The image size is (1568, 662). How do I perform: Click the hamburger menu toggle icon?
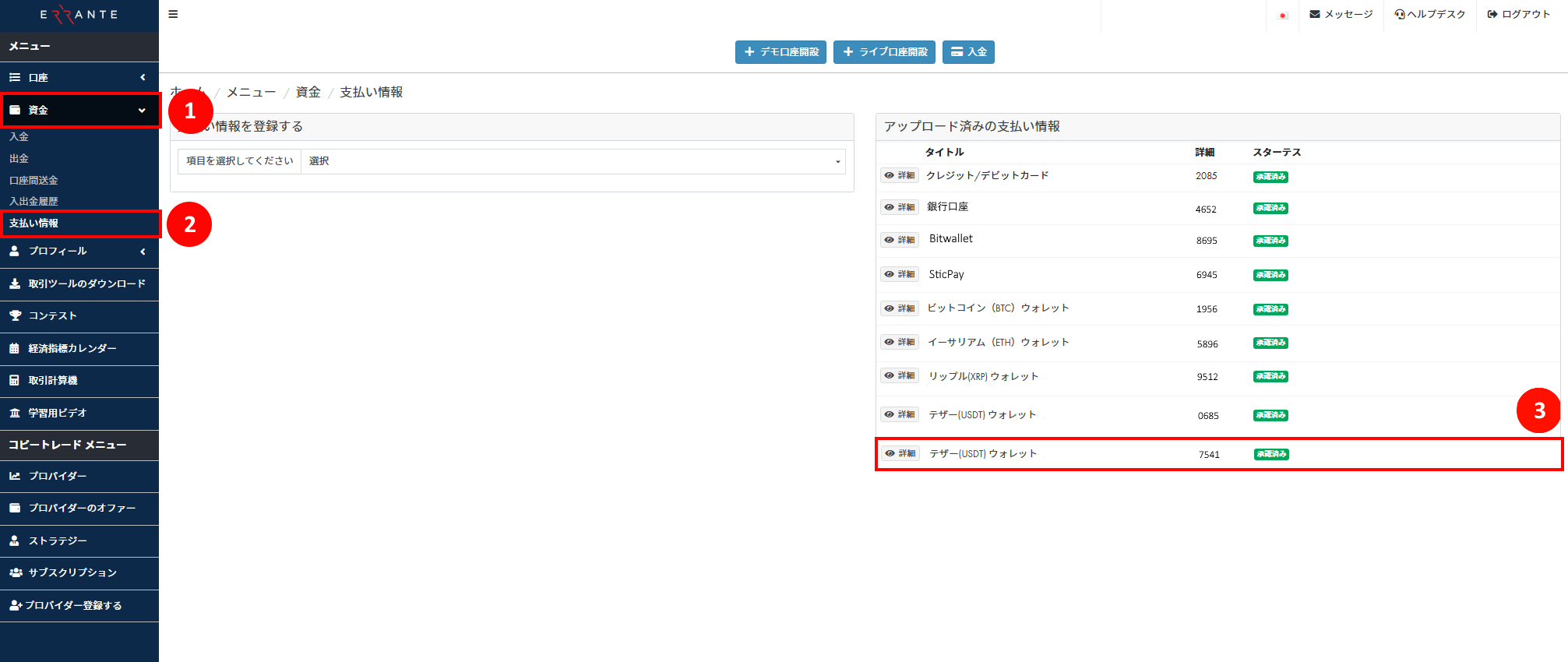(x=173, y=14)
